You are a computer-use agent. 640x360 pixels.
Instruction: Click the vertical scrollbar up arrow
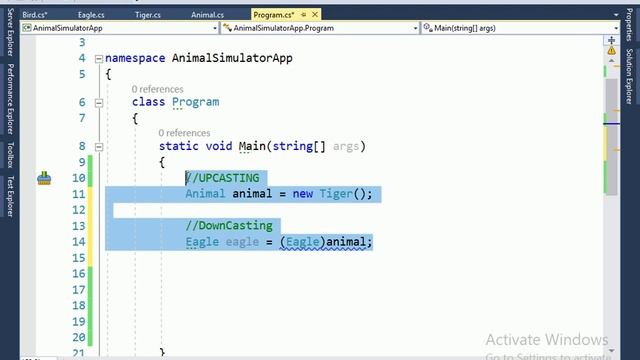611,61
